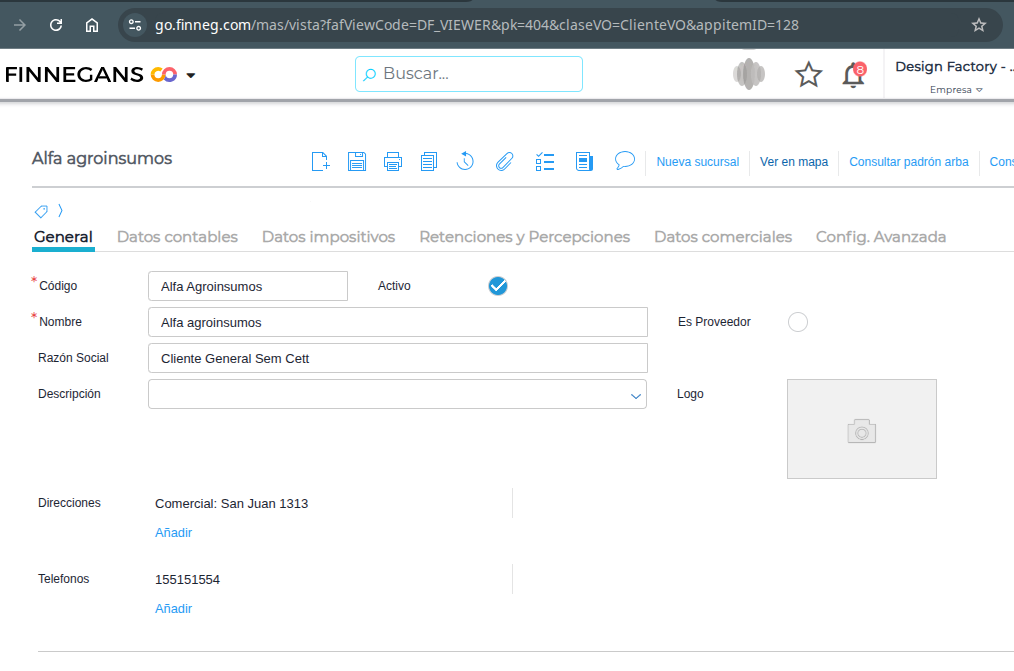Click the paperclip attachment icon

505,161
